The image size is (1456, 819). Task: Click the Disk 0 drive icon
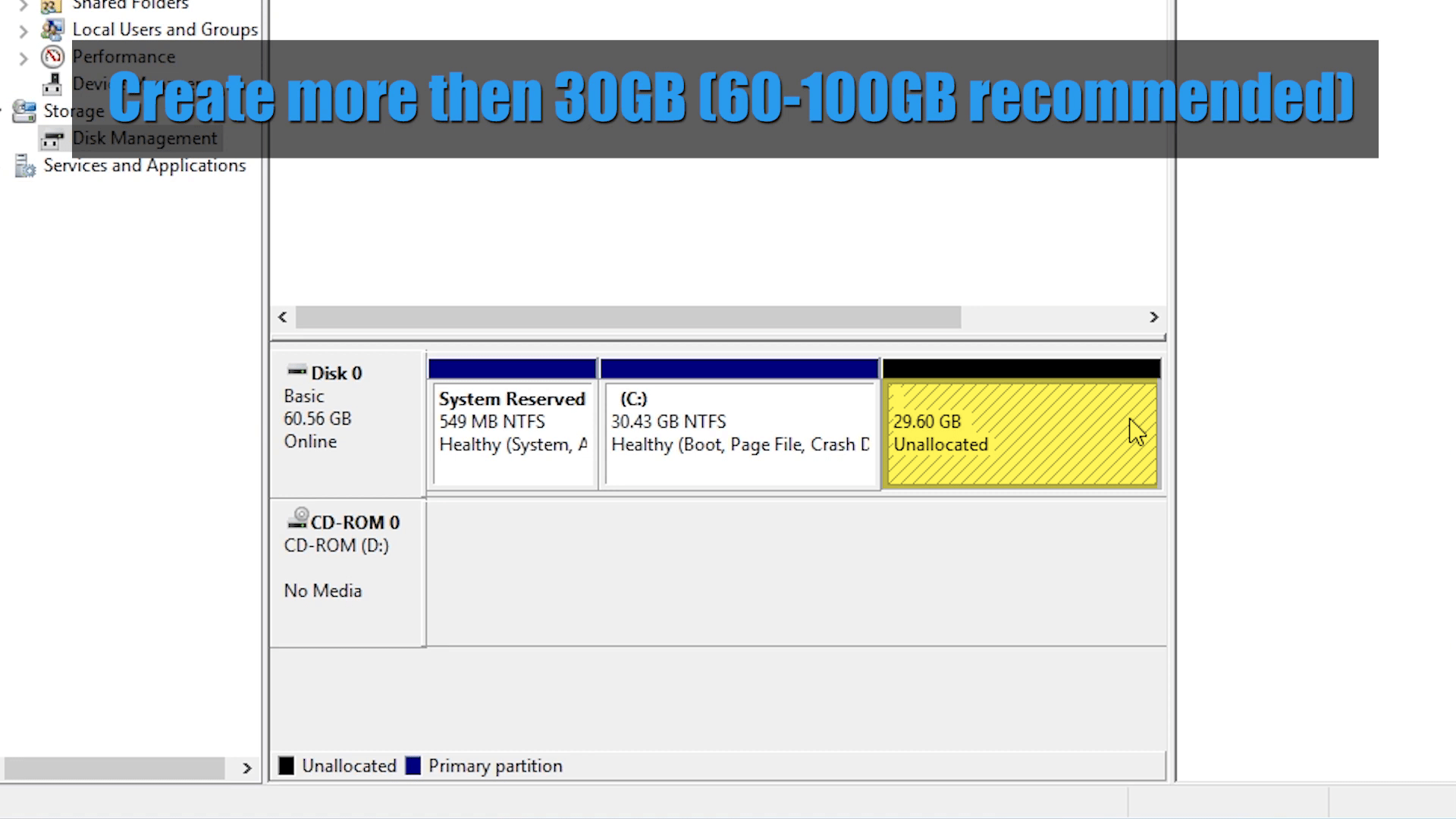[x=296, y=371]
